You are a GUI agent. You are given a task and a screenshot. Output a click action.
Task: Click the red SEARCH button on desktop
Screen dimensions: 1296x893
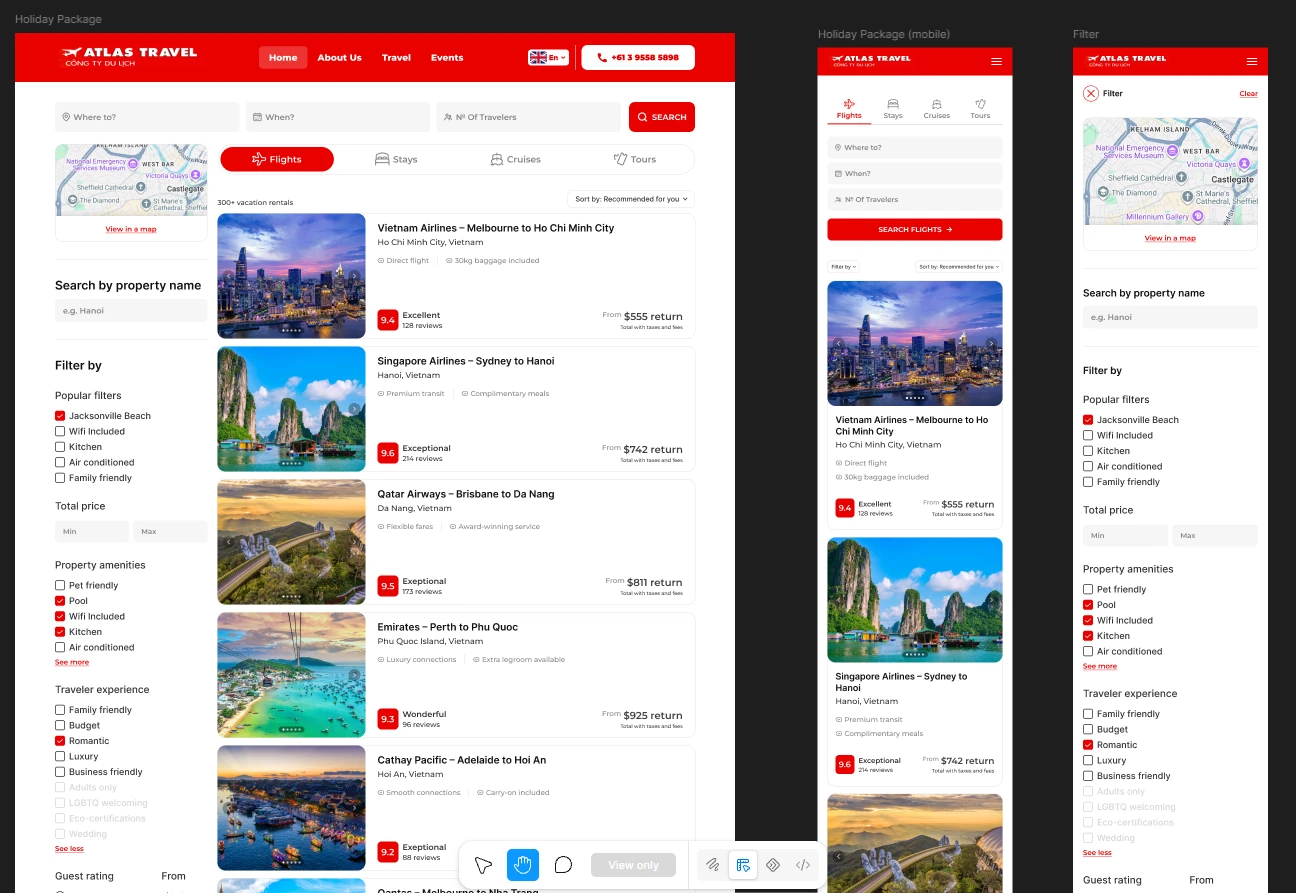click(x=662, y=117)
